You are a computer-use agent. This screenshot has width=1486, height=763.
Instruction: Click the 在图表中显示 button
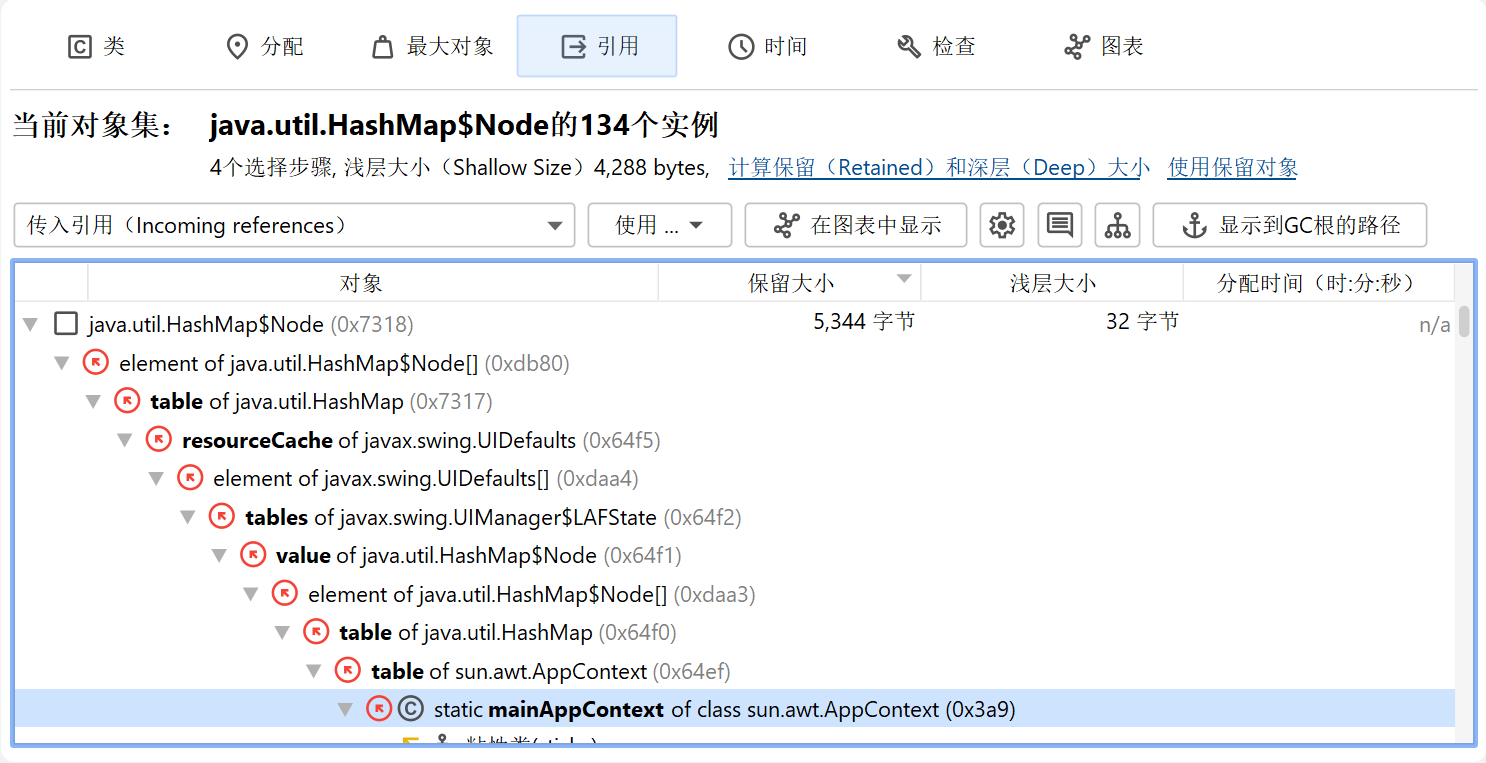(856, 225)
